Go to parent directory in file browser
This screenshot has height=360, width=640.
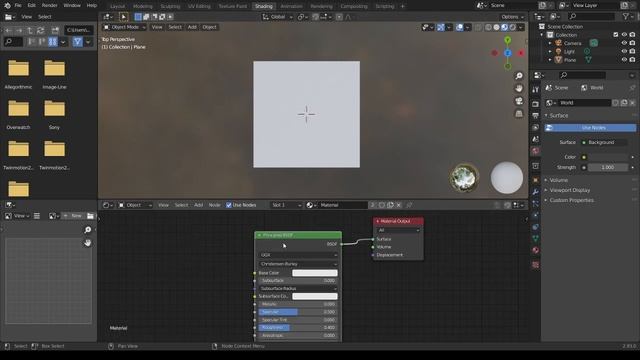[30, 30]
